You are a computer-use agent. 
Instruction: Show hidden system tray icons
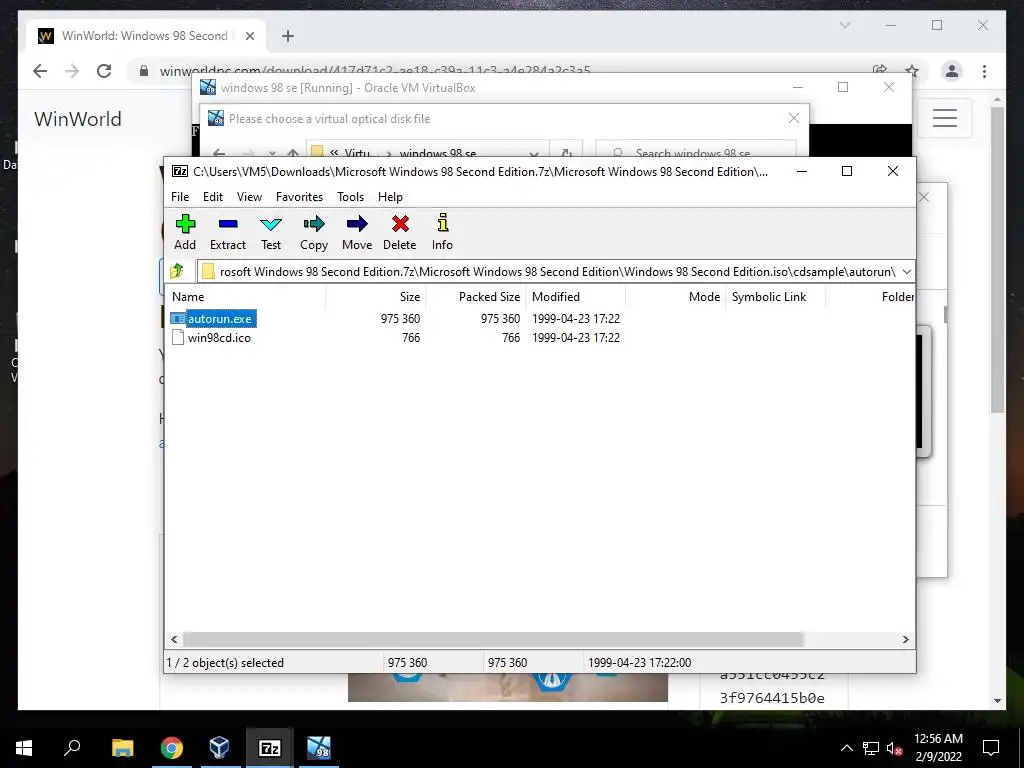846,748
